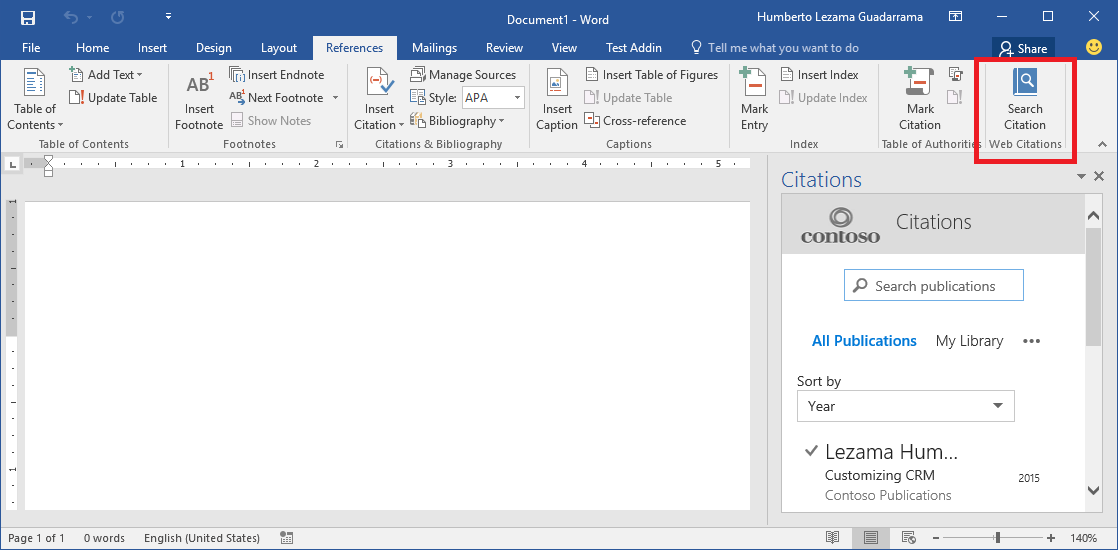Click English (United States) language indicator

[202, 538]
